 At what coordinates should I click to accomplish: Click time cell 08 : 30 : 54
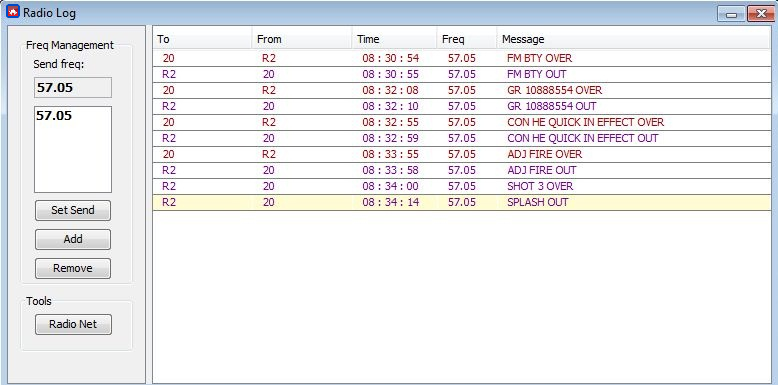(x=390, y=58)
